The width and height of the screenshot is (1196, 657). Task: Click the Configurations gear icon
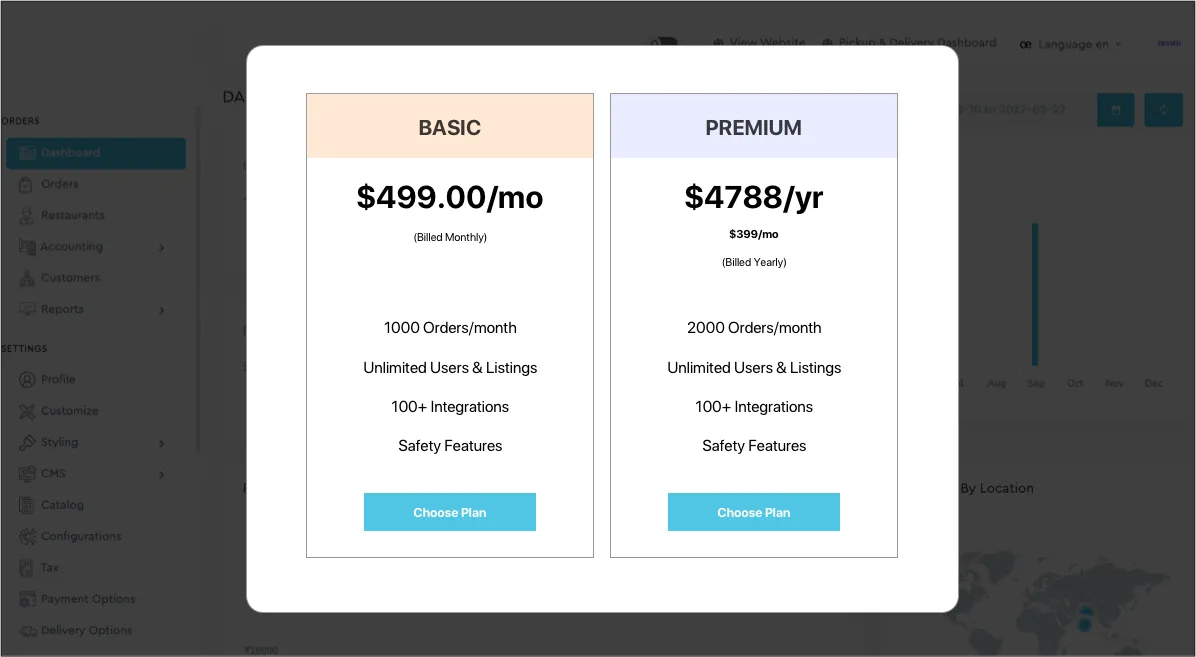click(x=26, y=536)
